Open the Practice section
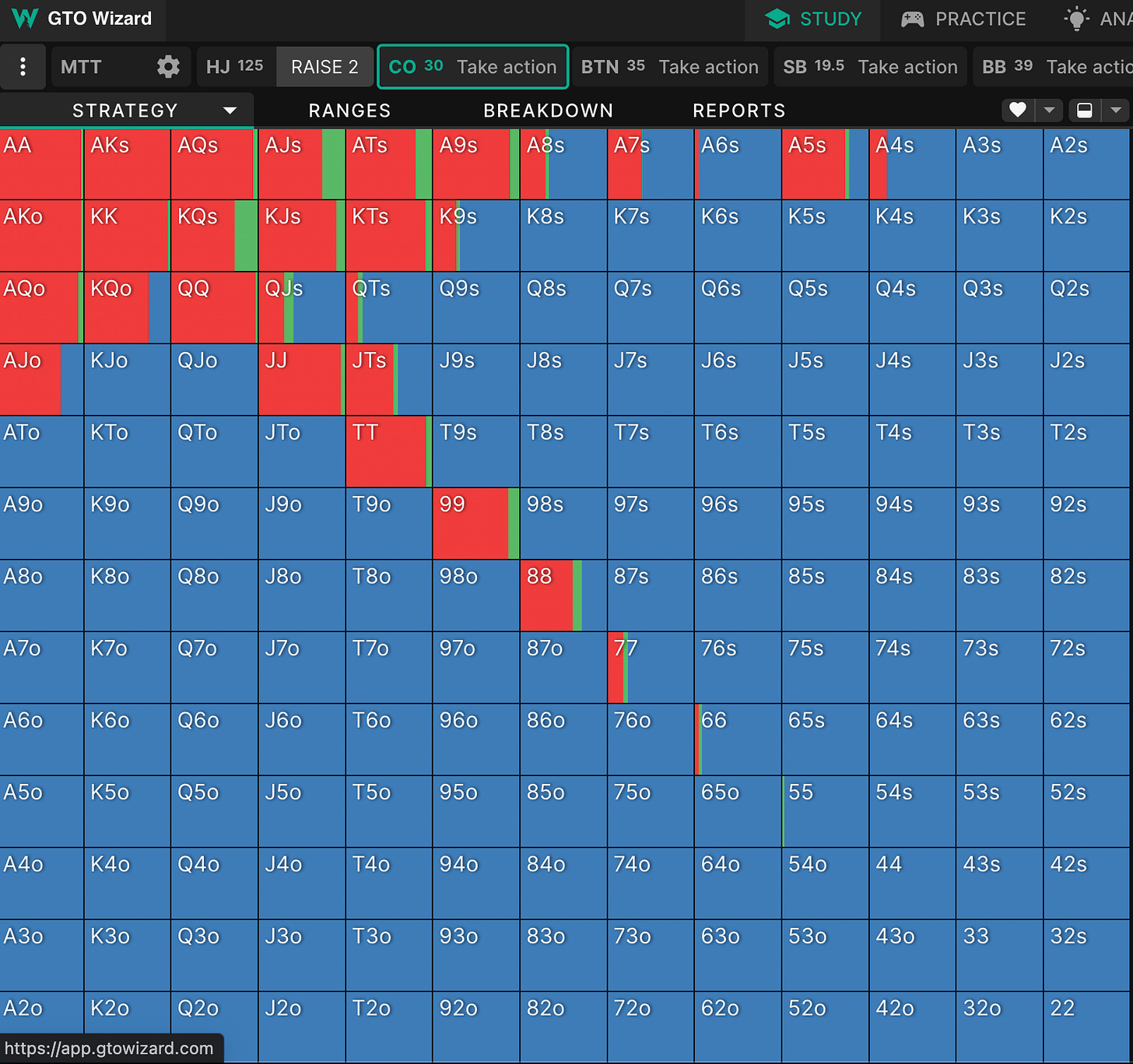Screen dimensions: 1133x1064 pyautogui.click(x=963, y=19)
